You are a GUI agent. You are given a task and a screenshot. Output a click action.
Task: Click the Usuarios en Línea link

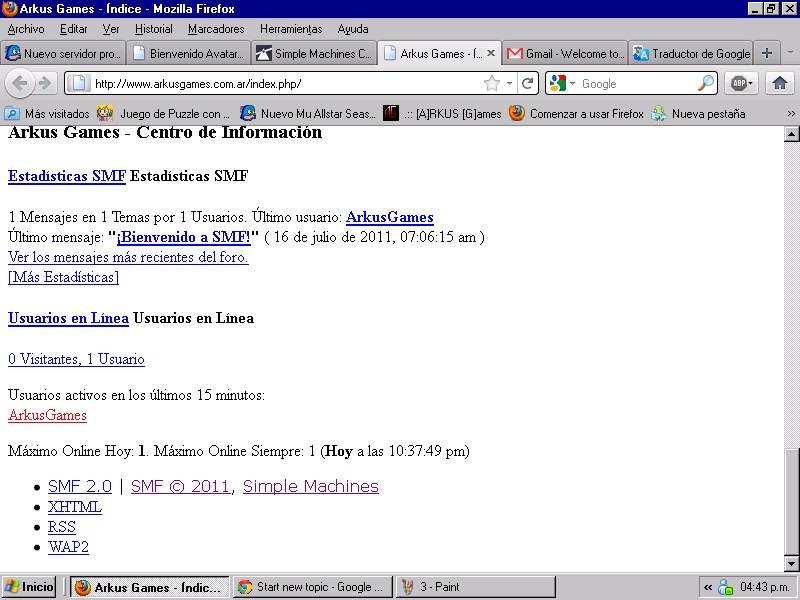pos(68,318)
